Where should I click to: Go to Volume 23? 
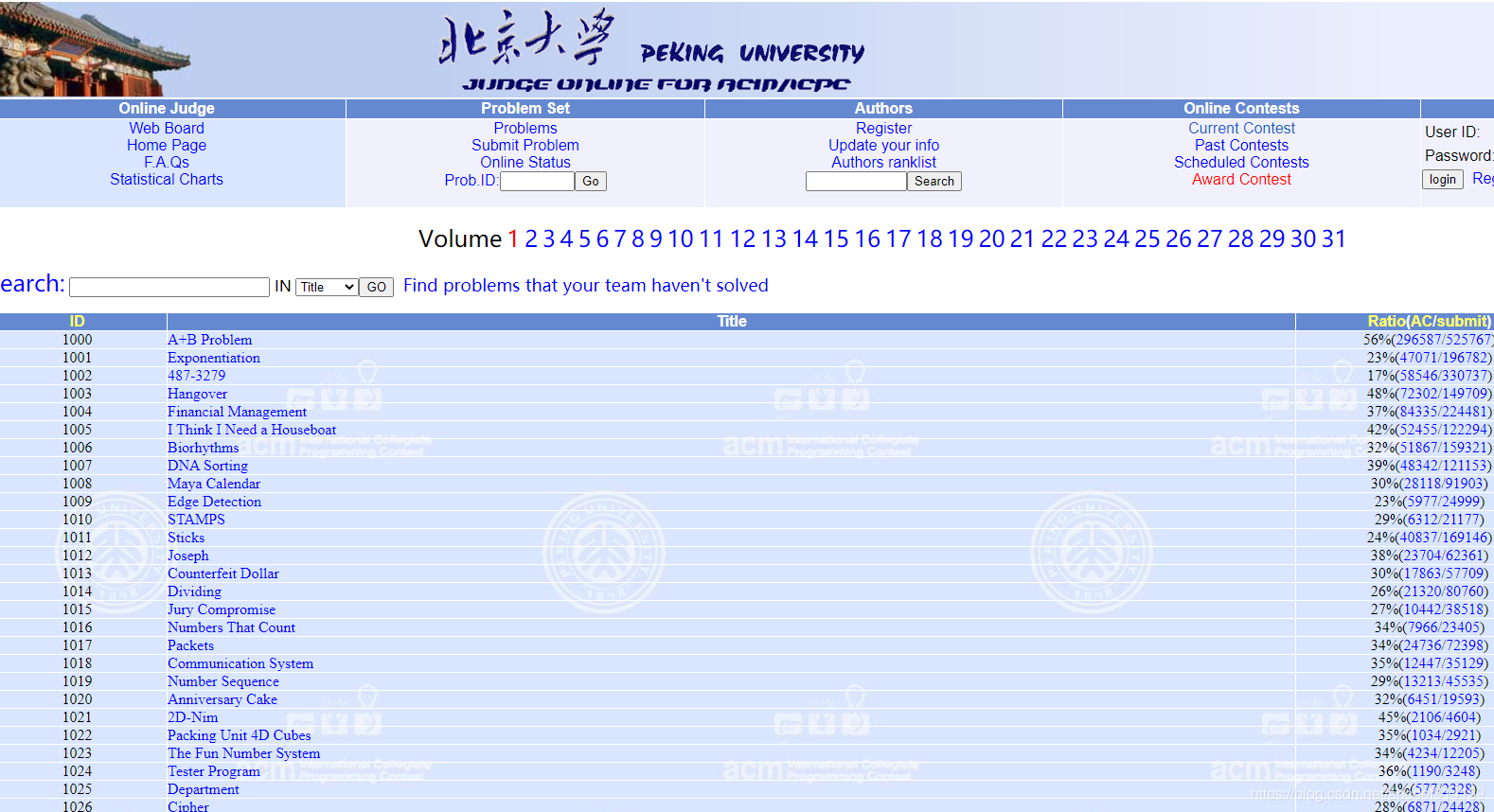pyautogui.click(x=1085, y=238)
